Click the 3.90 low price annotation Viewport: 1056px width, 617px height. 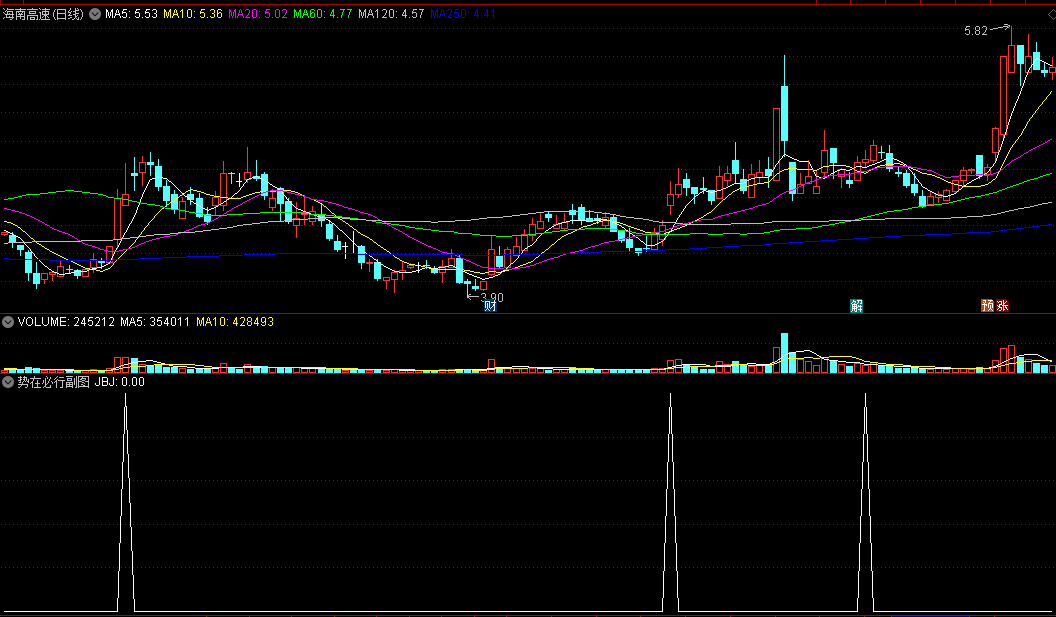click(492, 297)
